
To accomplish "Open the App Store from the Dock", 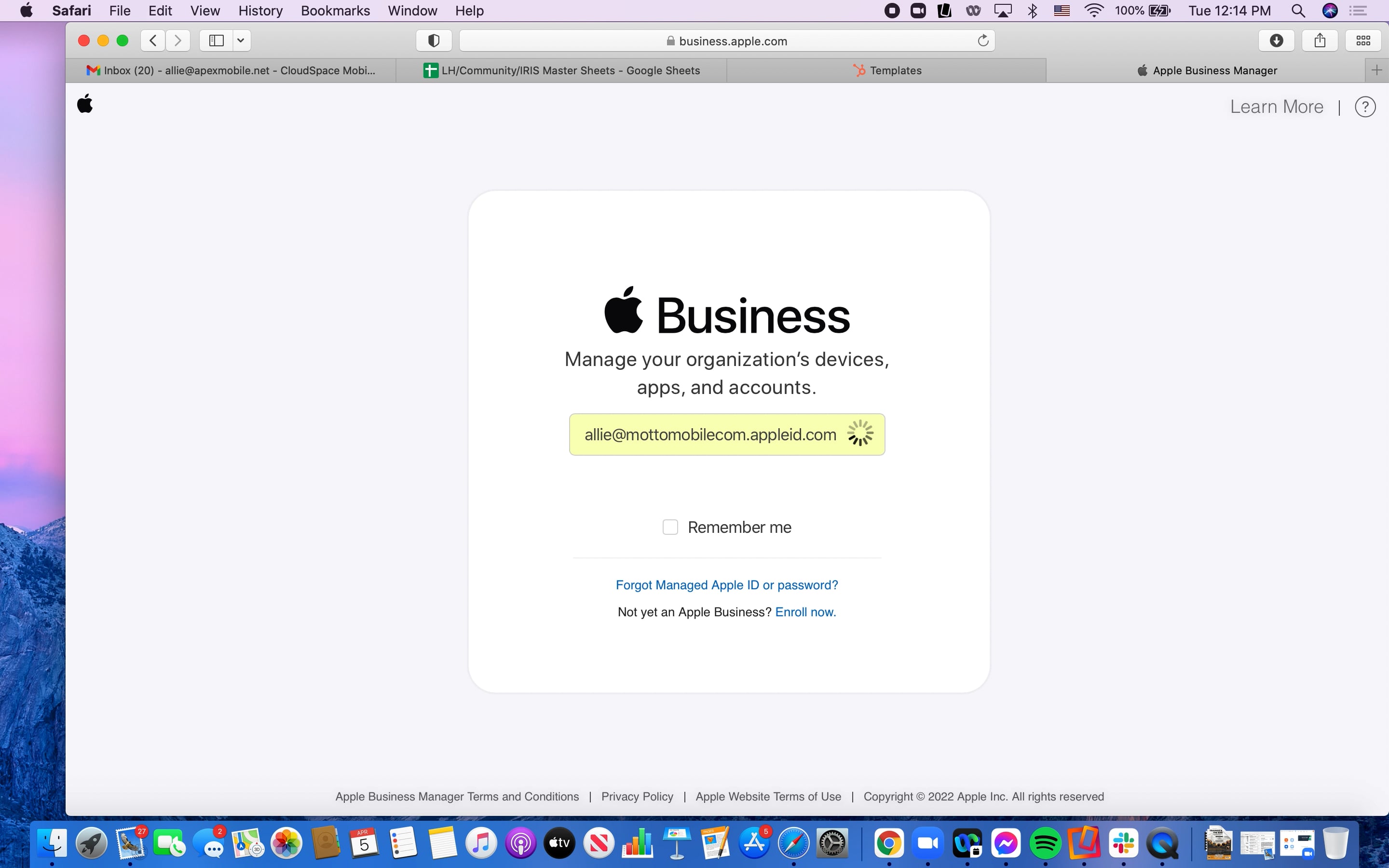I will pyautogui.click(x=754, y=843).
